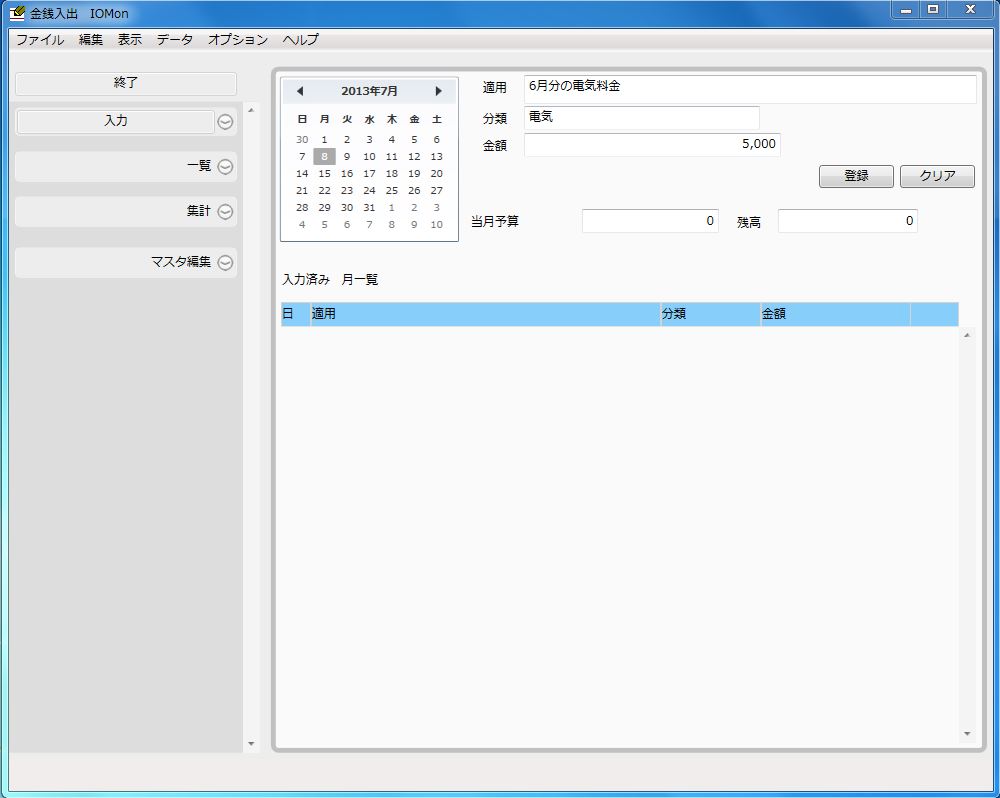Click the 入力済み 月一覧 label

coord(330,280)
